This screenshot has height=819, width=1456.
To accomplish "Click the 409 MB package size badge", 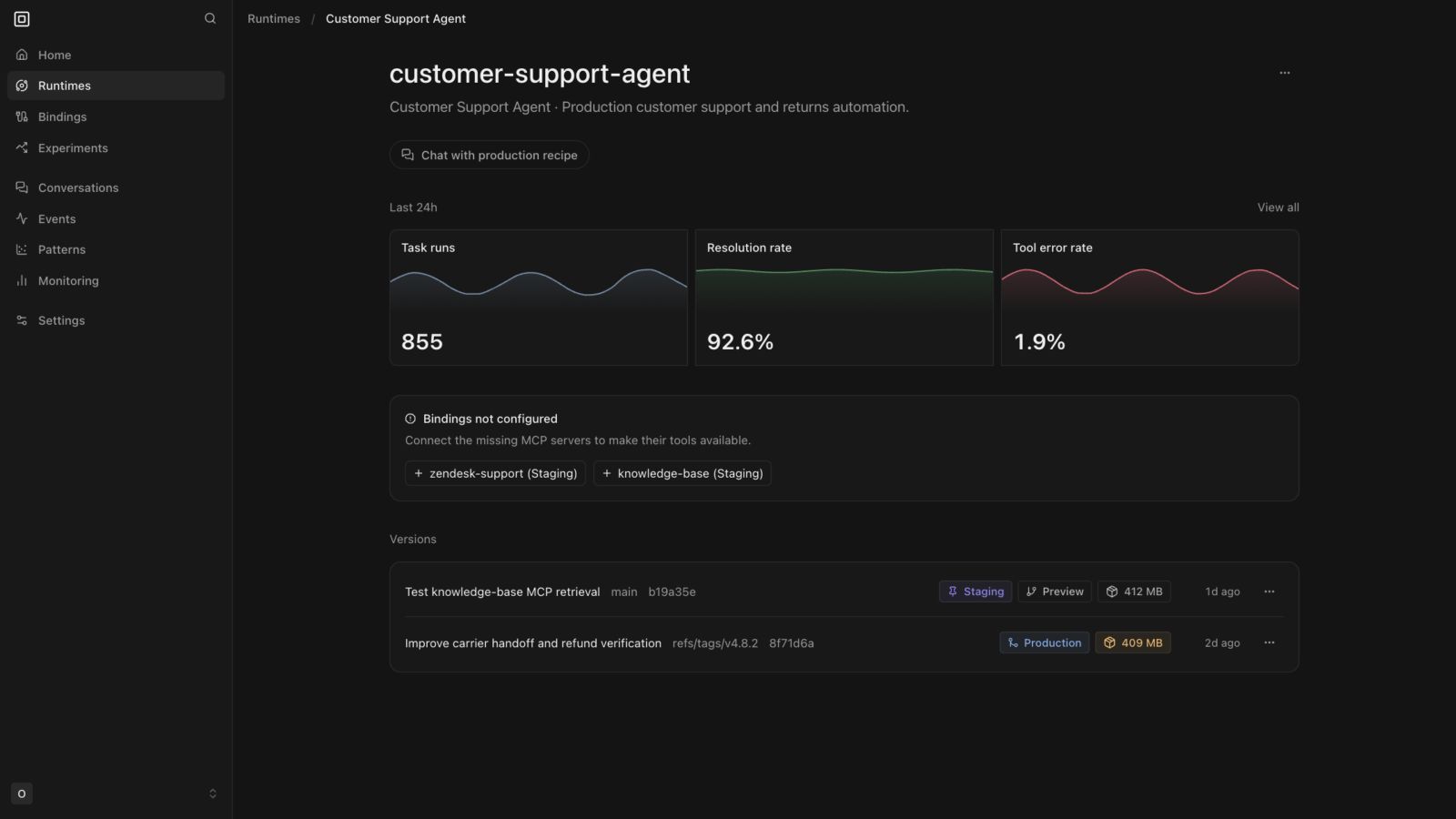I will pyautogui.click(x=1133, y=642).
